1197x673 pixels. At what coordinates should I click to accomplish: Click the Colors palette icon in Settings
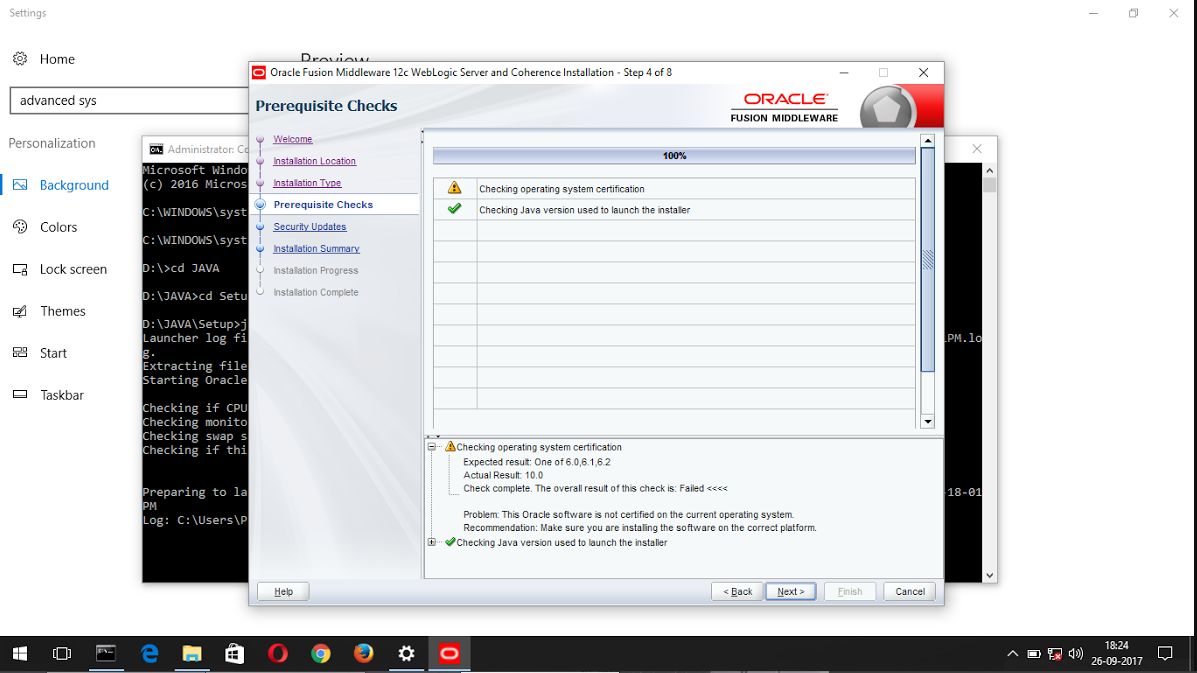(20, 227)
